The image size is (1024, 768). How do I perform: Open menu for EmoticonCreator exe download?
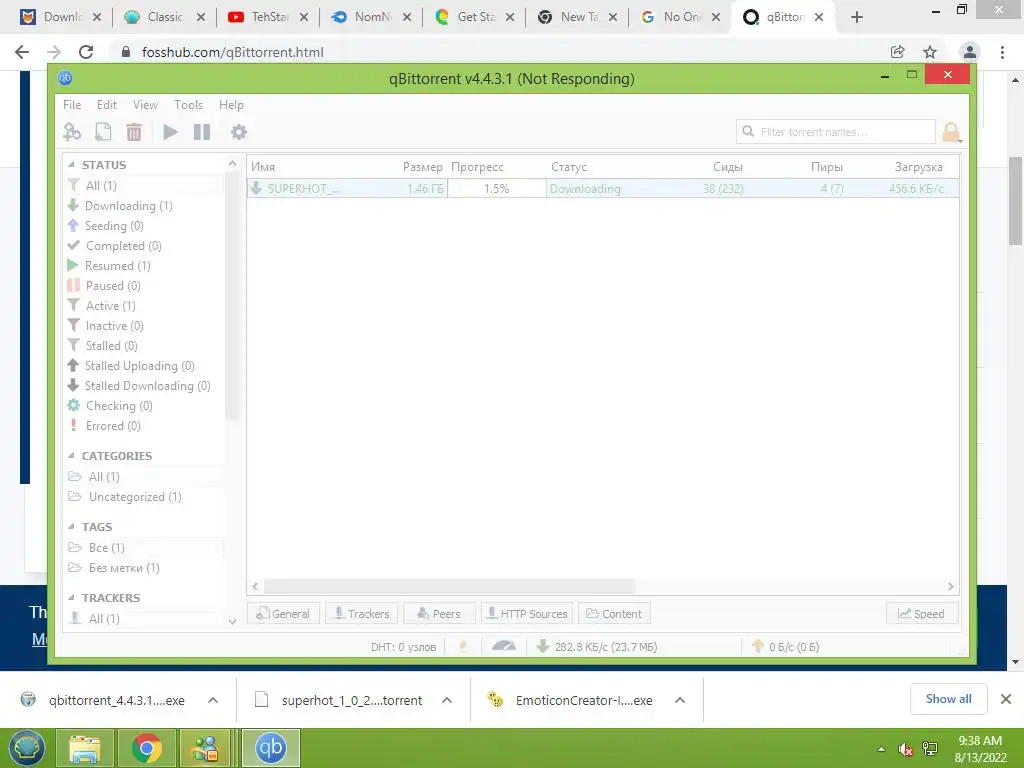coord(680,700)
